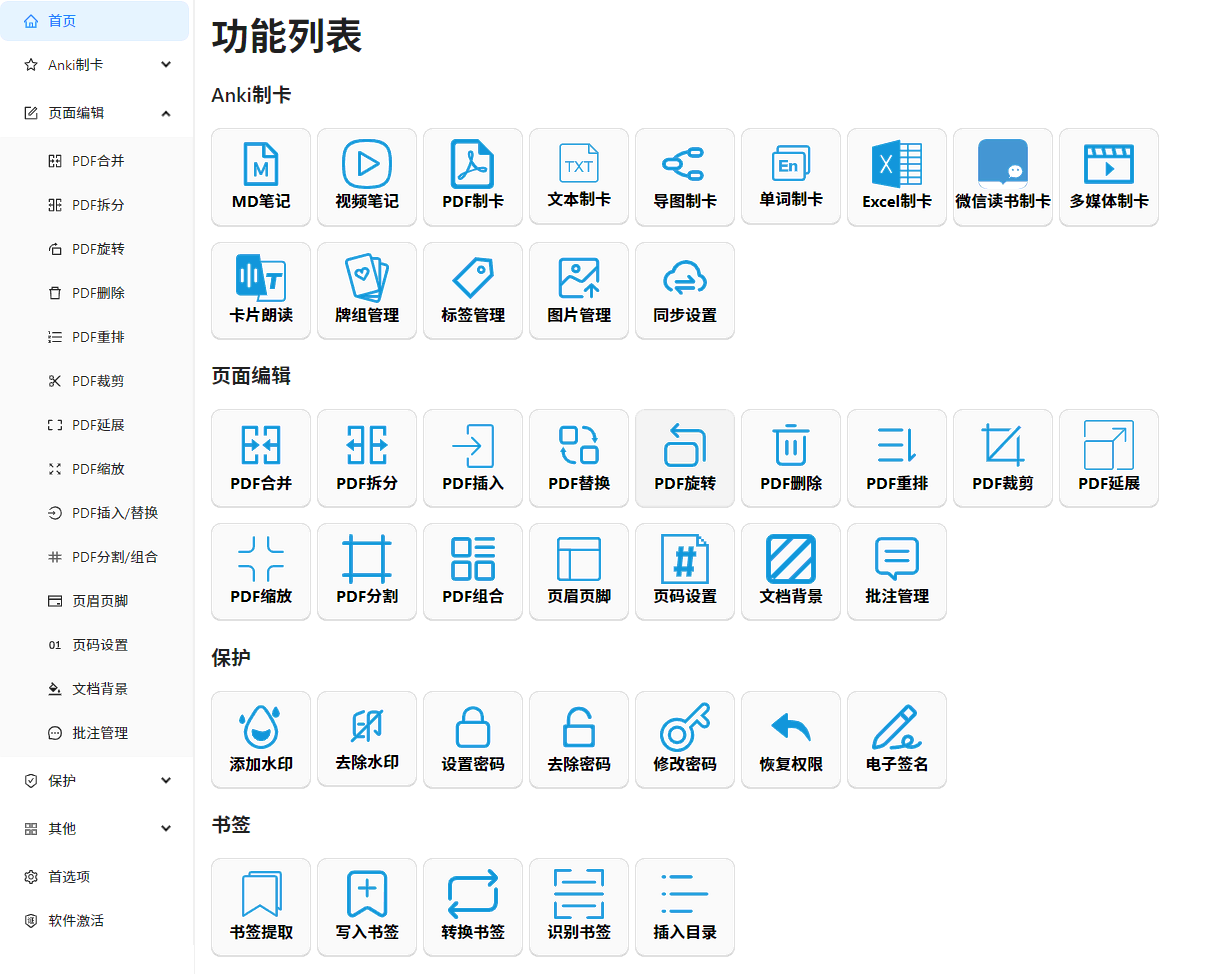Screen dimensions: 1226x974
Task: Click the PDF旋转 tile in 页面编辑
Action: (x=685, y=458)
